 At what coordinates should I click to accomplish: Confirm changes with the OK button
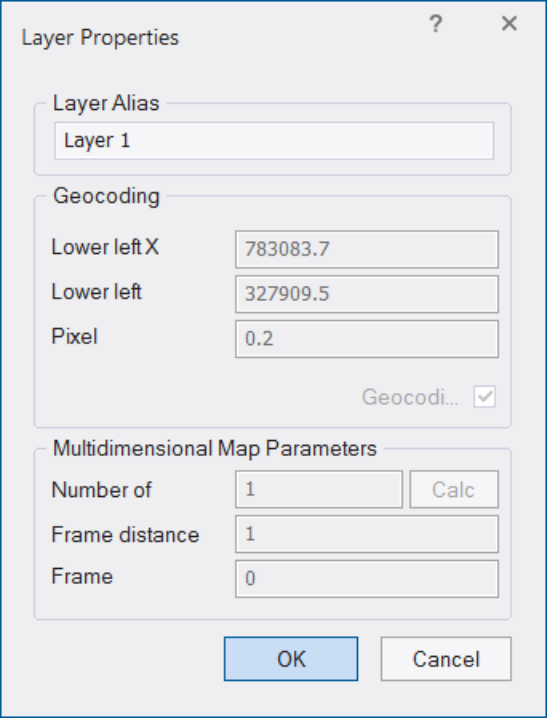point(291,658)
